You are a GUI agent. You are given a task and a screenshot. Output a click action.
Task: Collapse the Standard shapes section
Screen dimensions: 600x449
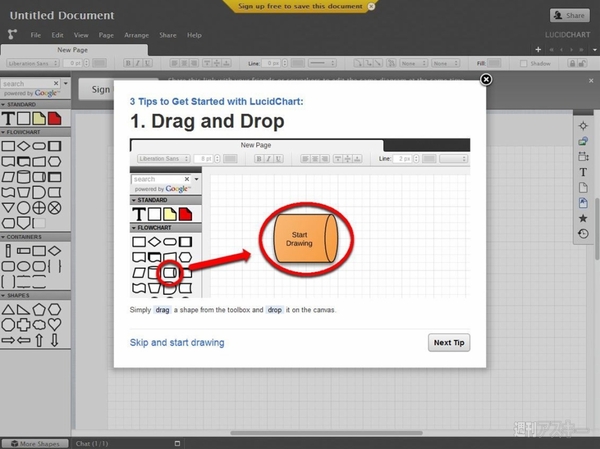pos(35,104)
